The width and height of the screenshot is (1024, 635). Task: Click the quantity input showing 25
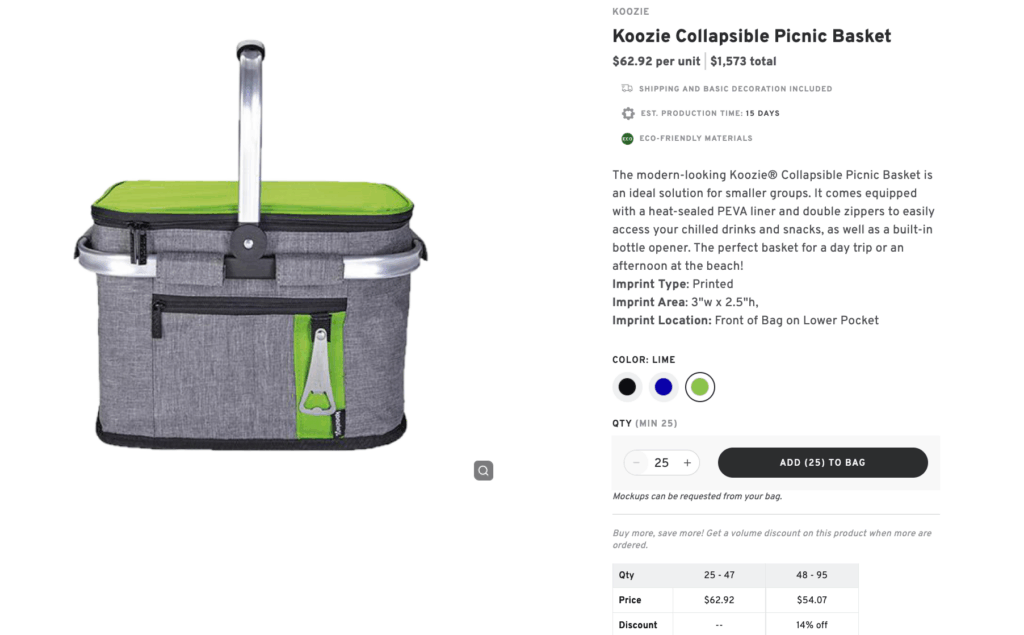[x=661, y=462]
